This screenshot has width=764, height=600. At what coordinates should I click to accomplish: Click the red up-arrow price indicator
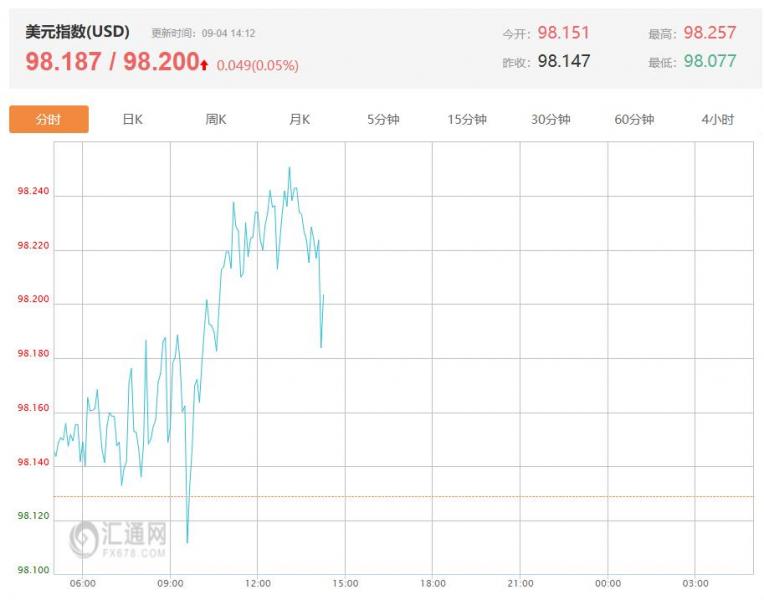click(x=204, y=65)
